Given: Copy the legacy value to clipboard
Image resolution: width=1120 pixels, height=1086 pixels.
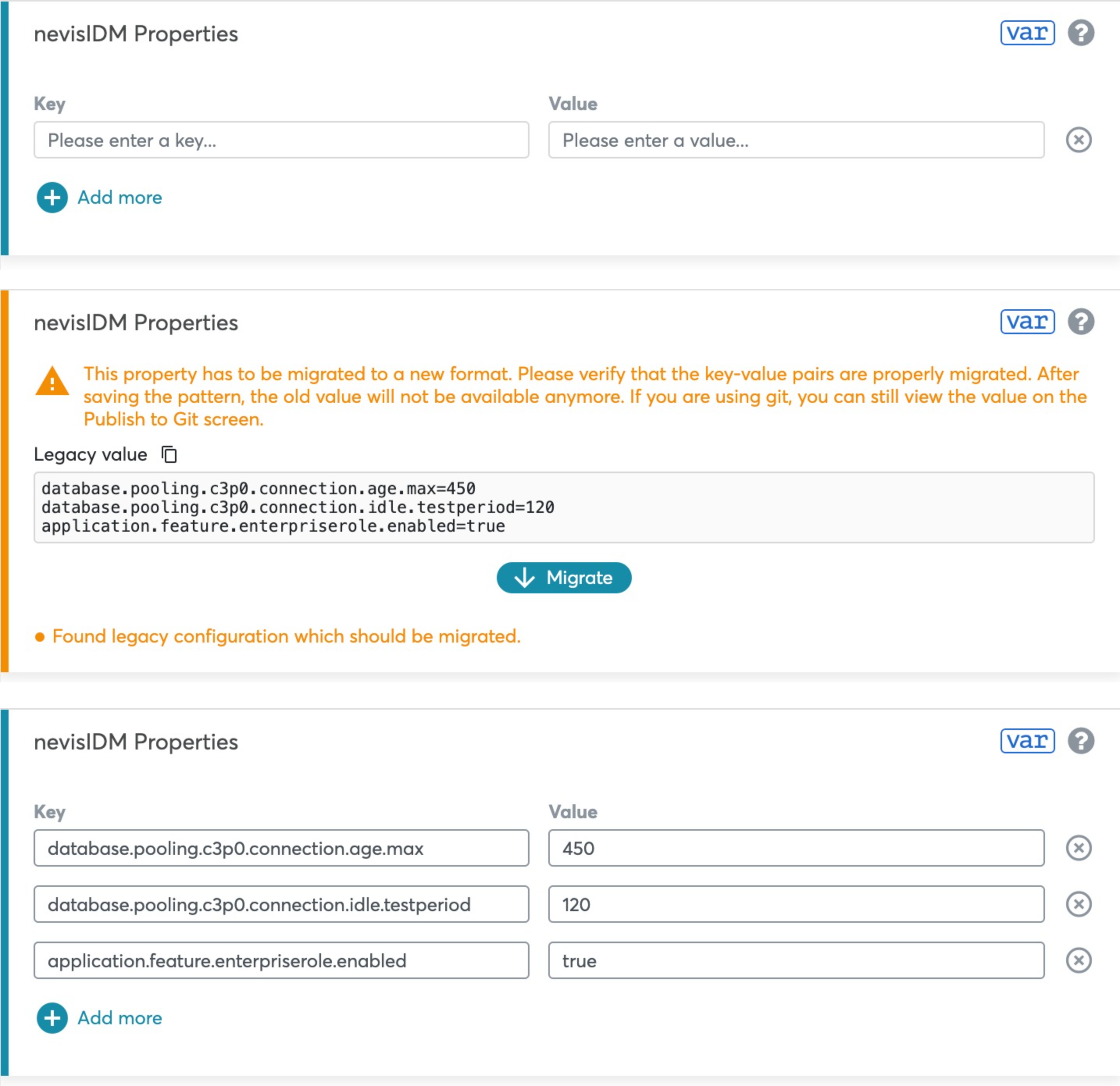Looking at the screenshot, I should (x=169, y=455).
